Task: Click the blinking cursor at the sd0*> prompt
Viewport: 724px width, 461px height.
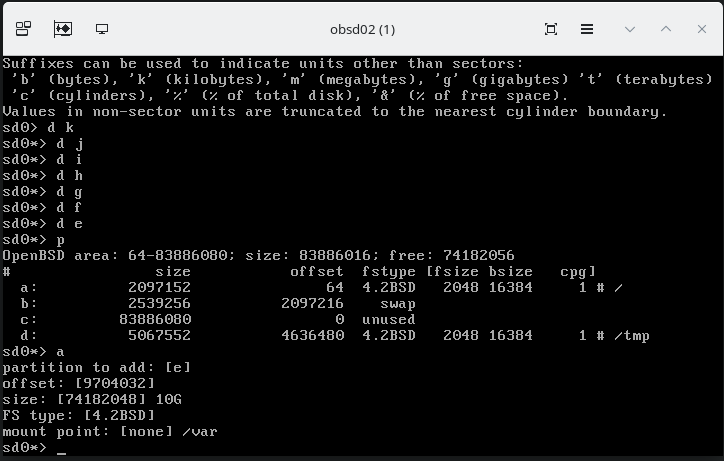Action: [61, 448]
